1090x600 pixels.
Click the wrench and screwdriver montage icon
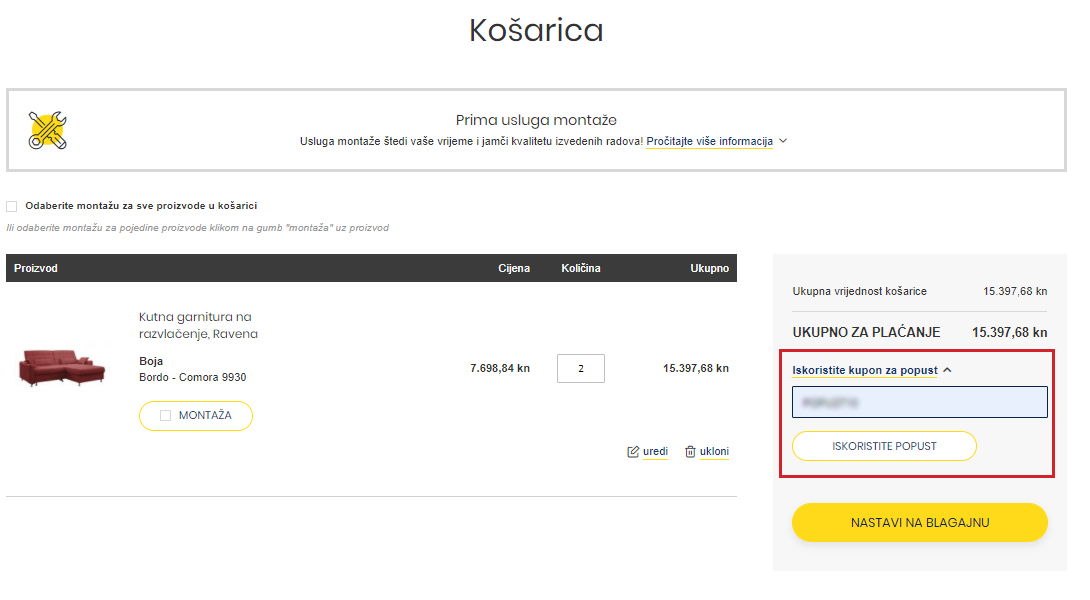click(48, 131)
